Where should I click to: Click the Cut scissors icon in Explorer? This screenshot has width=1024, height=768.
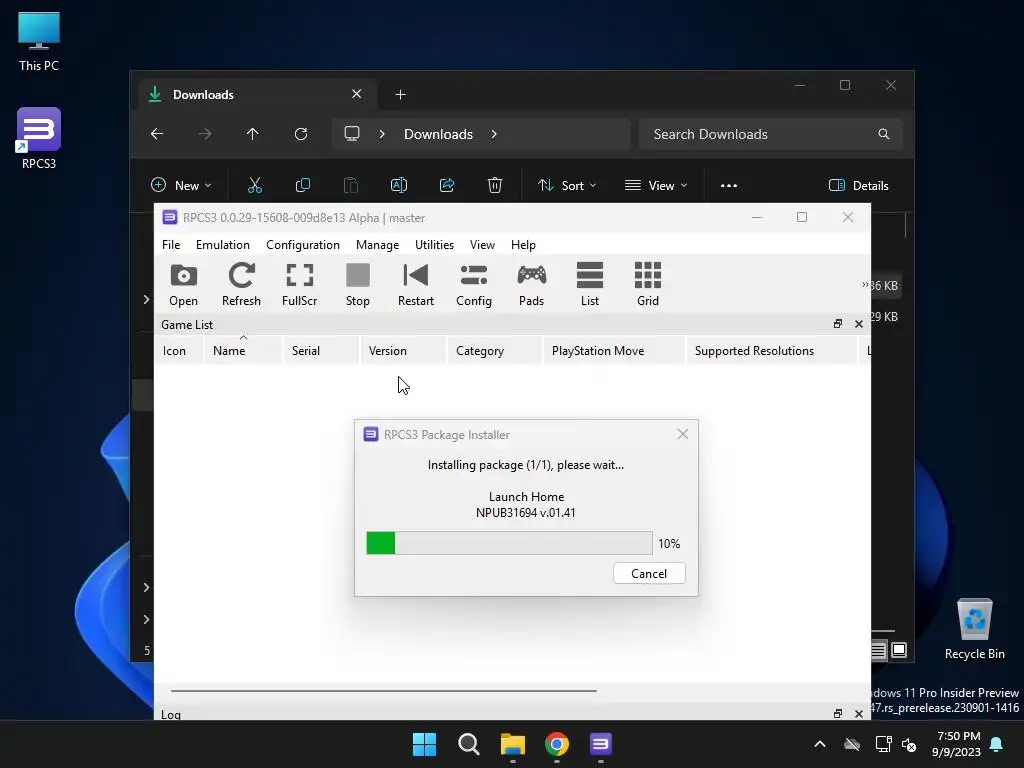pyautogui.click(x=255, y=185)
